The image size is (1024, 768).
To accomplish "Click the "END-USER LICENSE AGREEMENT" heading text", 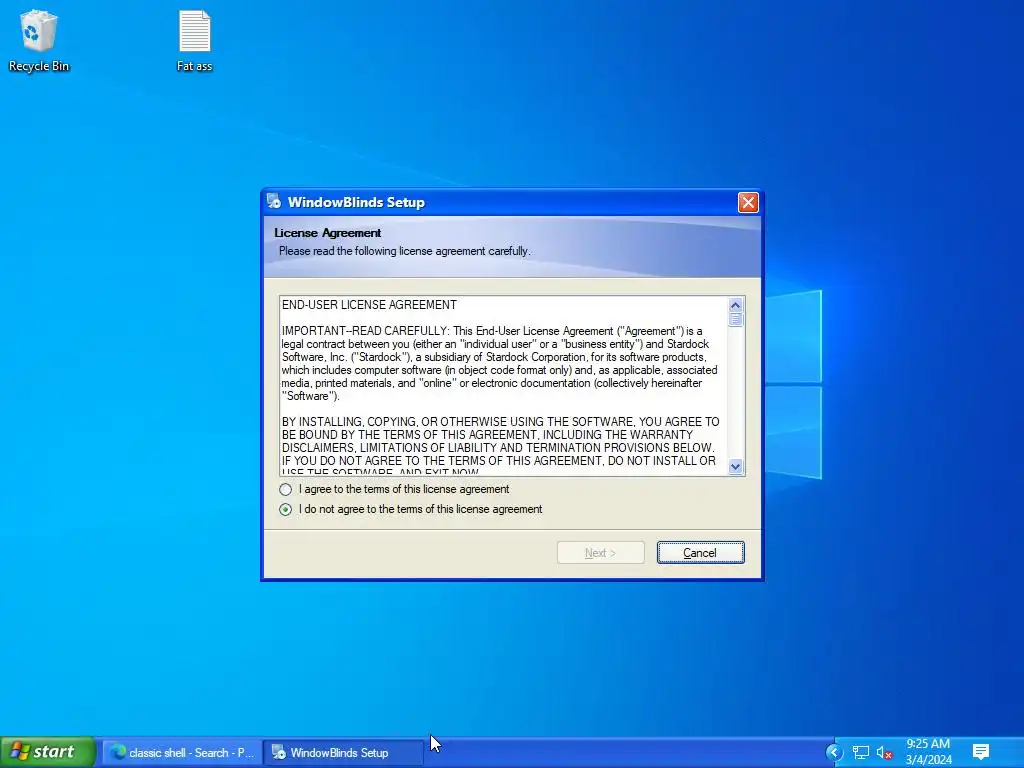I will [369, 305].
